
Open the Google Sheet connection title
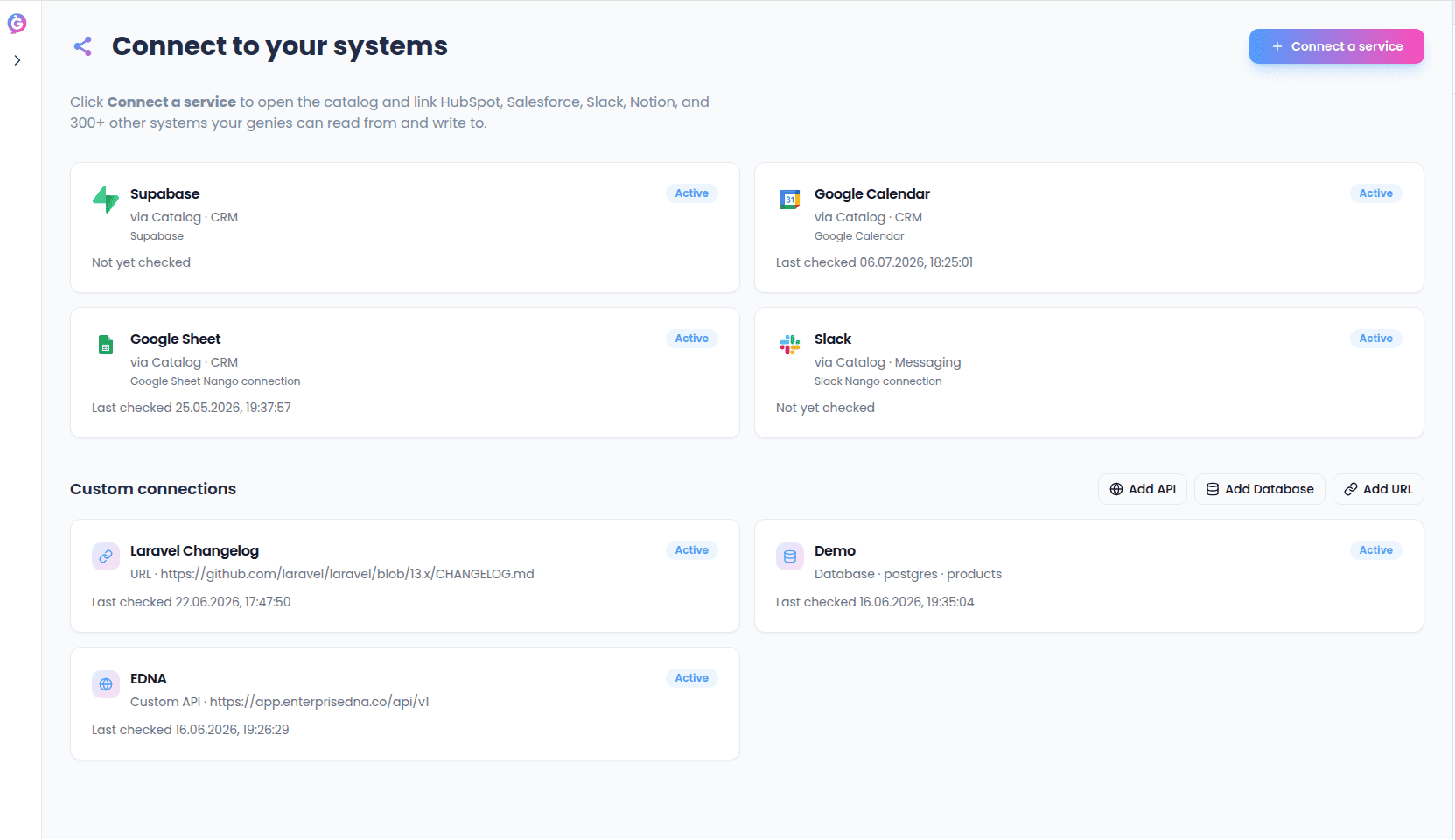(x=175, y=339)
